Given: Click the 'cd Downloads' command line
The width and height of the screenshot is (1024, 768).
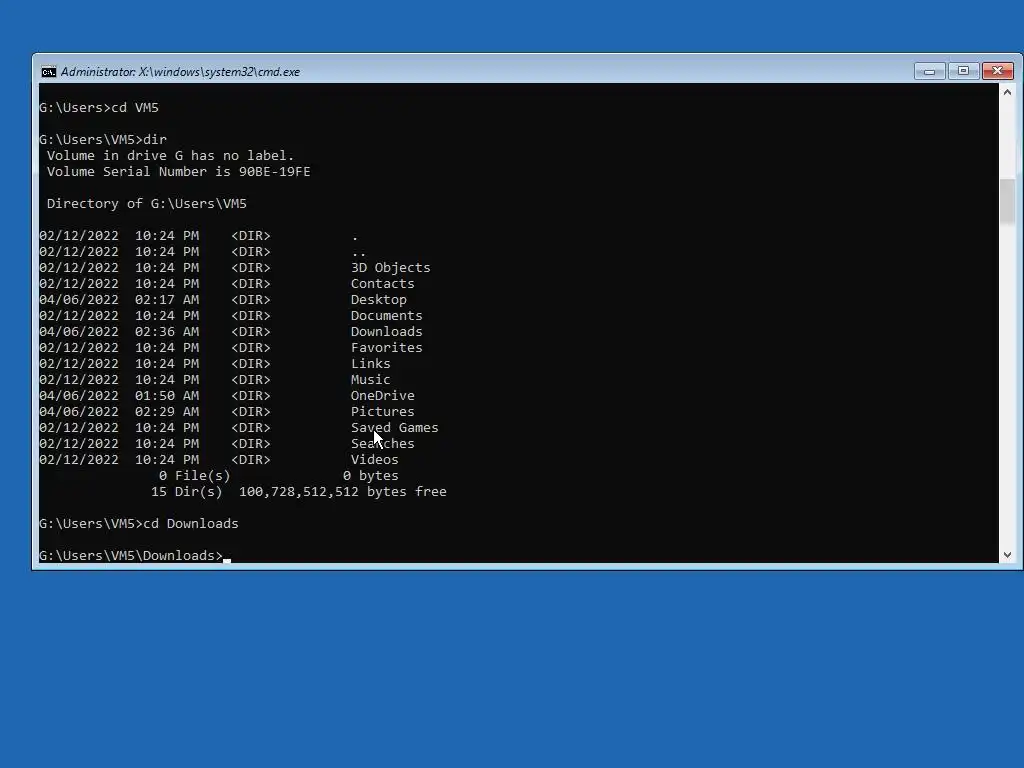Looking at the screenshot, I should [139, 524].
